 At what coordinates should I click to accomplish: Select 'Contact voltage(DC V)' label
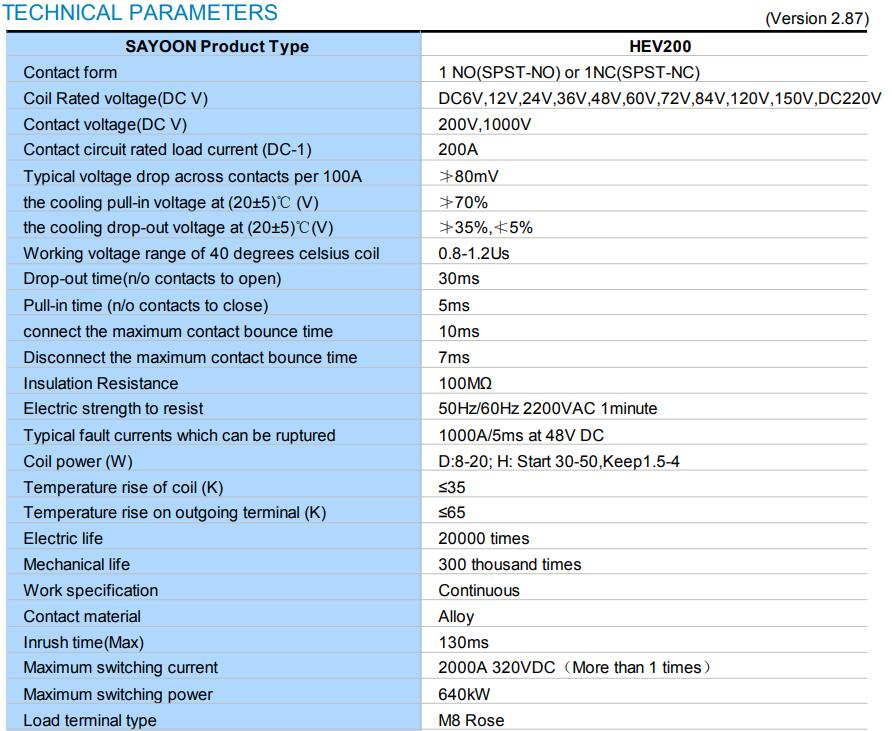coord(105,125)
